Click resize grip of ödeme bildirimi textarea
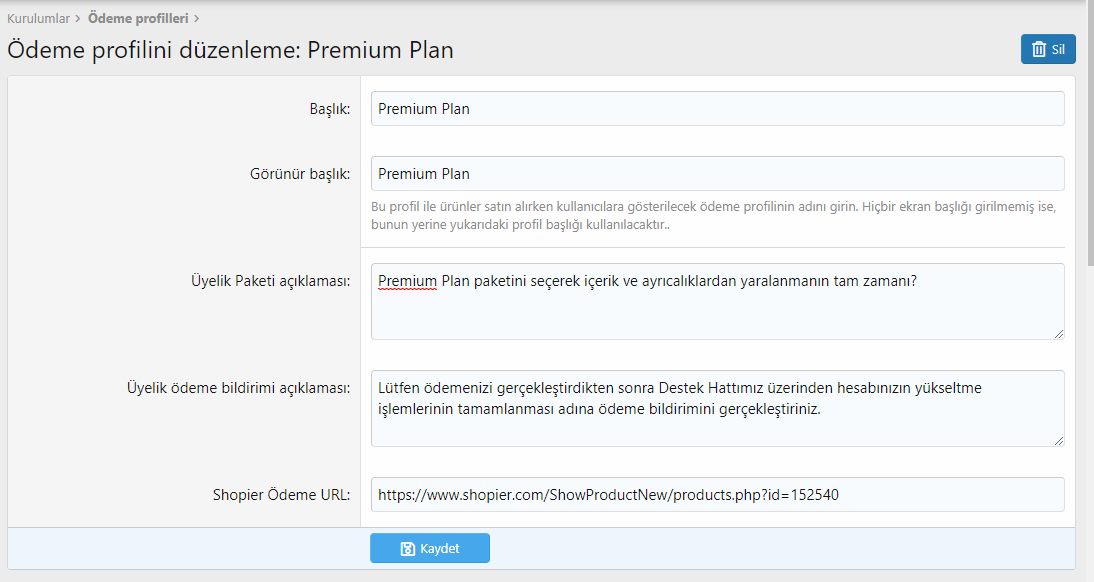 click(1058, 440)
